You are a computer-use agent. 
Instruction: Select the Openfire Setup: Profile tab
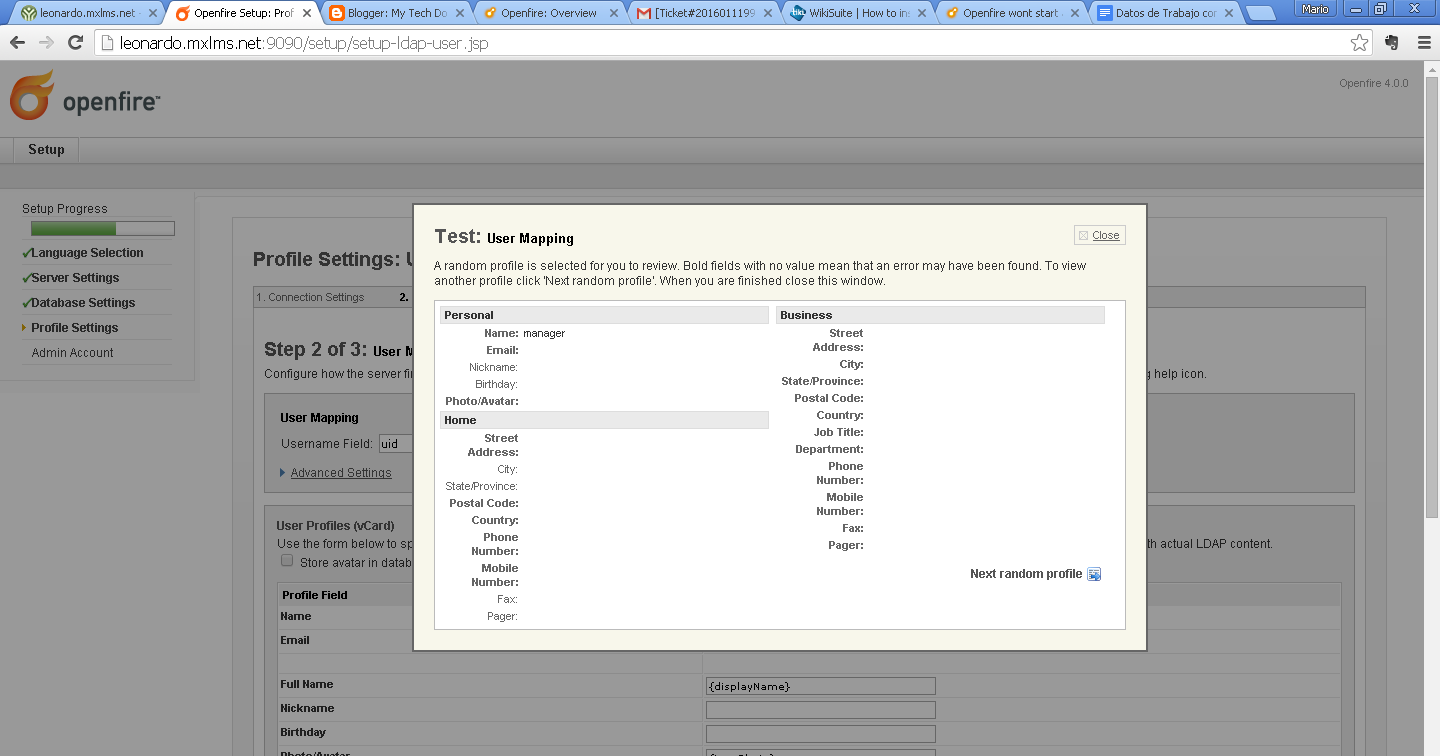241,14
